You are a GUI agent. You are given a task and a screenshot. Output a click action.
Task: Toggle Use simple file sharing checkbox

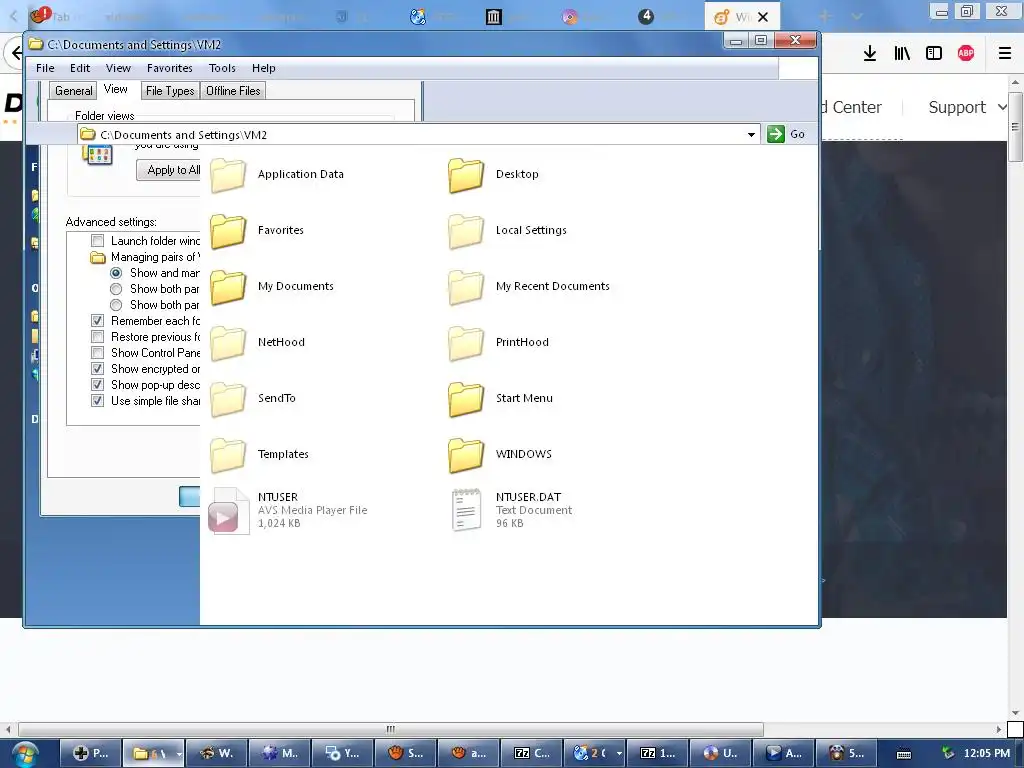pos(97,401)
